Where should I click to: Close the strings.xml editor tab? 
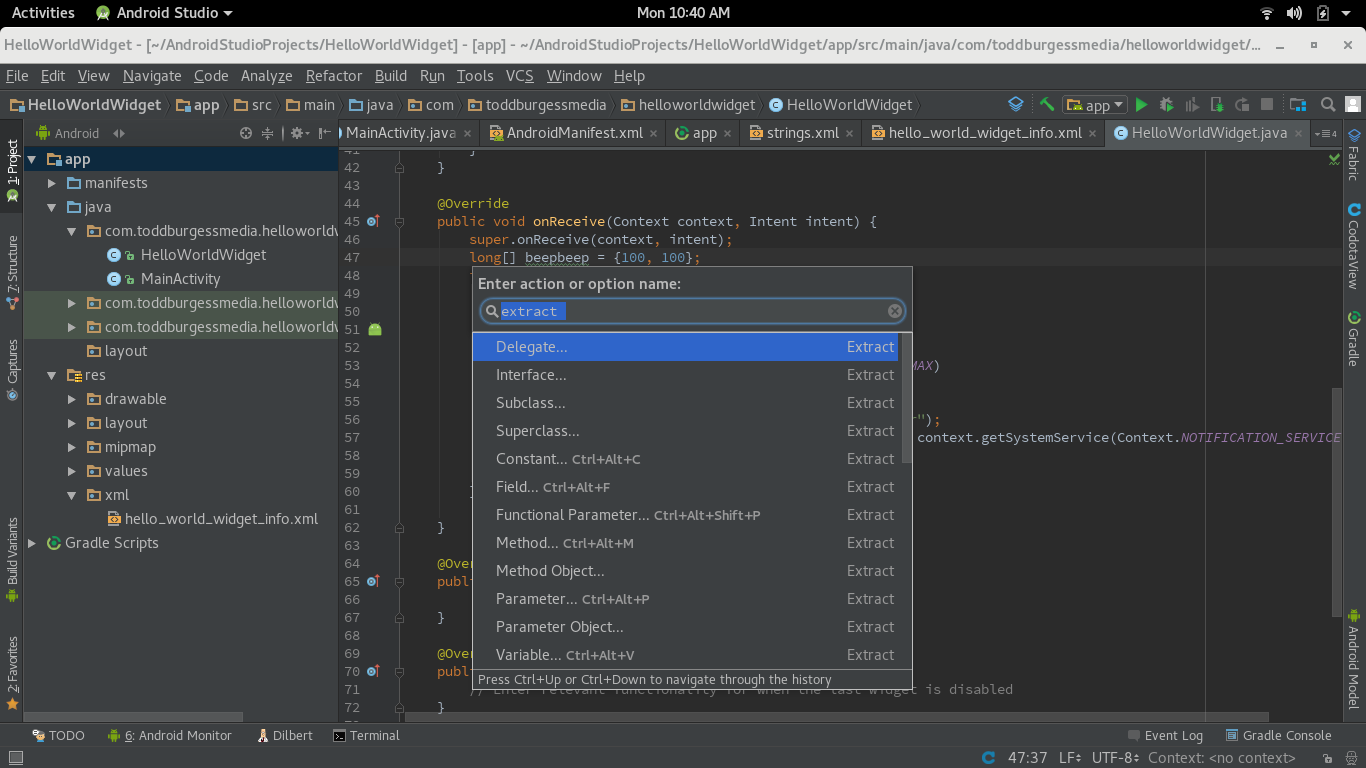(x=850, y=133)
